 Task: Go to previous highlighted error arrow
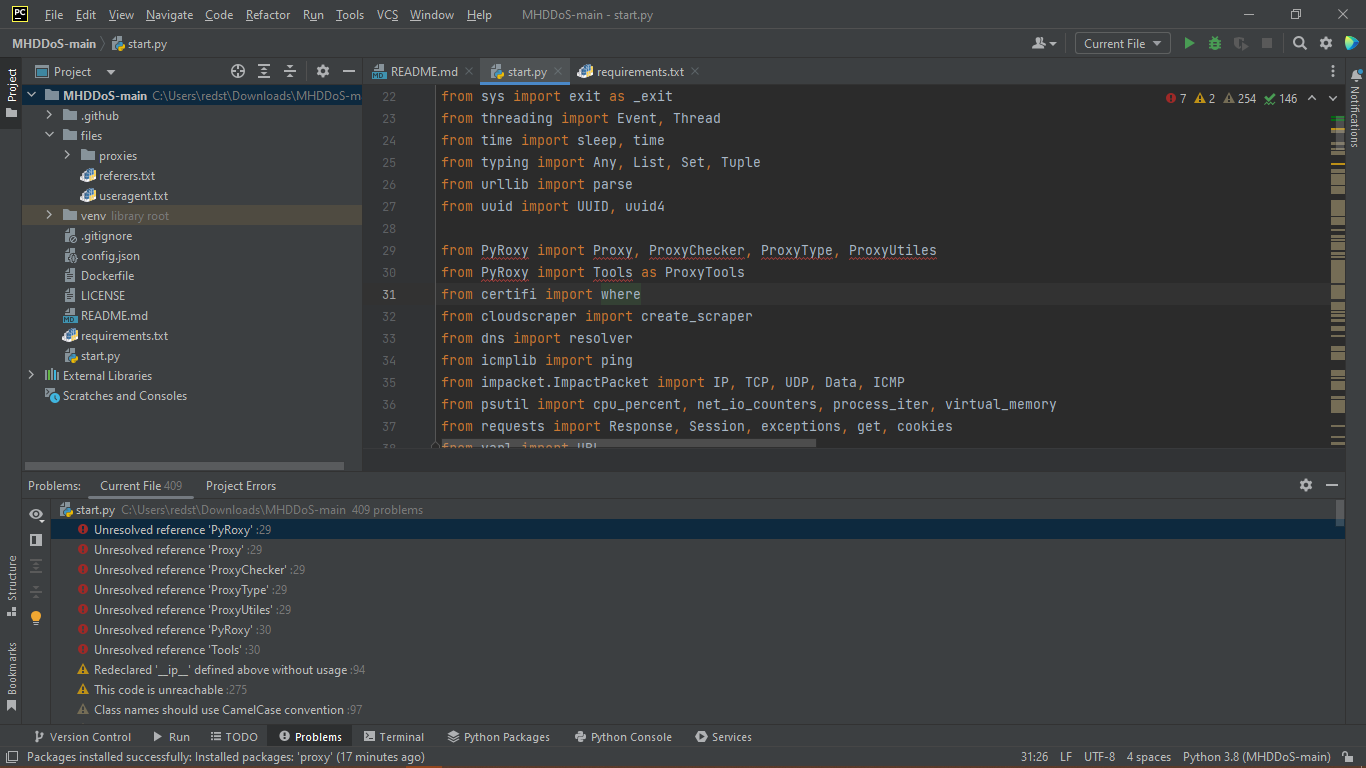[1312, 98]
